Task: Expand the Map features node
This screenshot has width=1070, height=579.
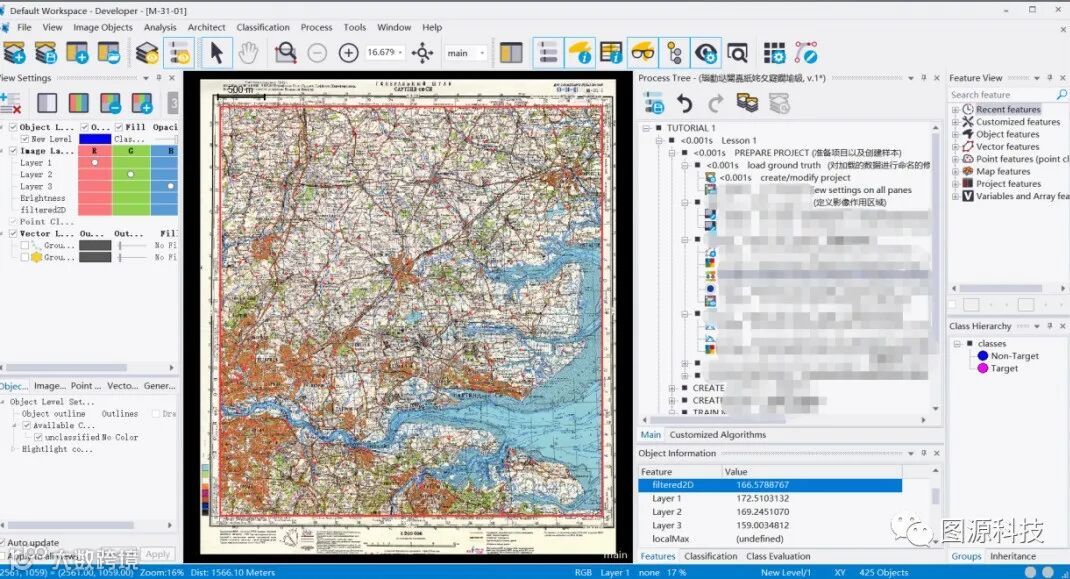Action: (955, 171)
